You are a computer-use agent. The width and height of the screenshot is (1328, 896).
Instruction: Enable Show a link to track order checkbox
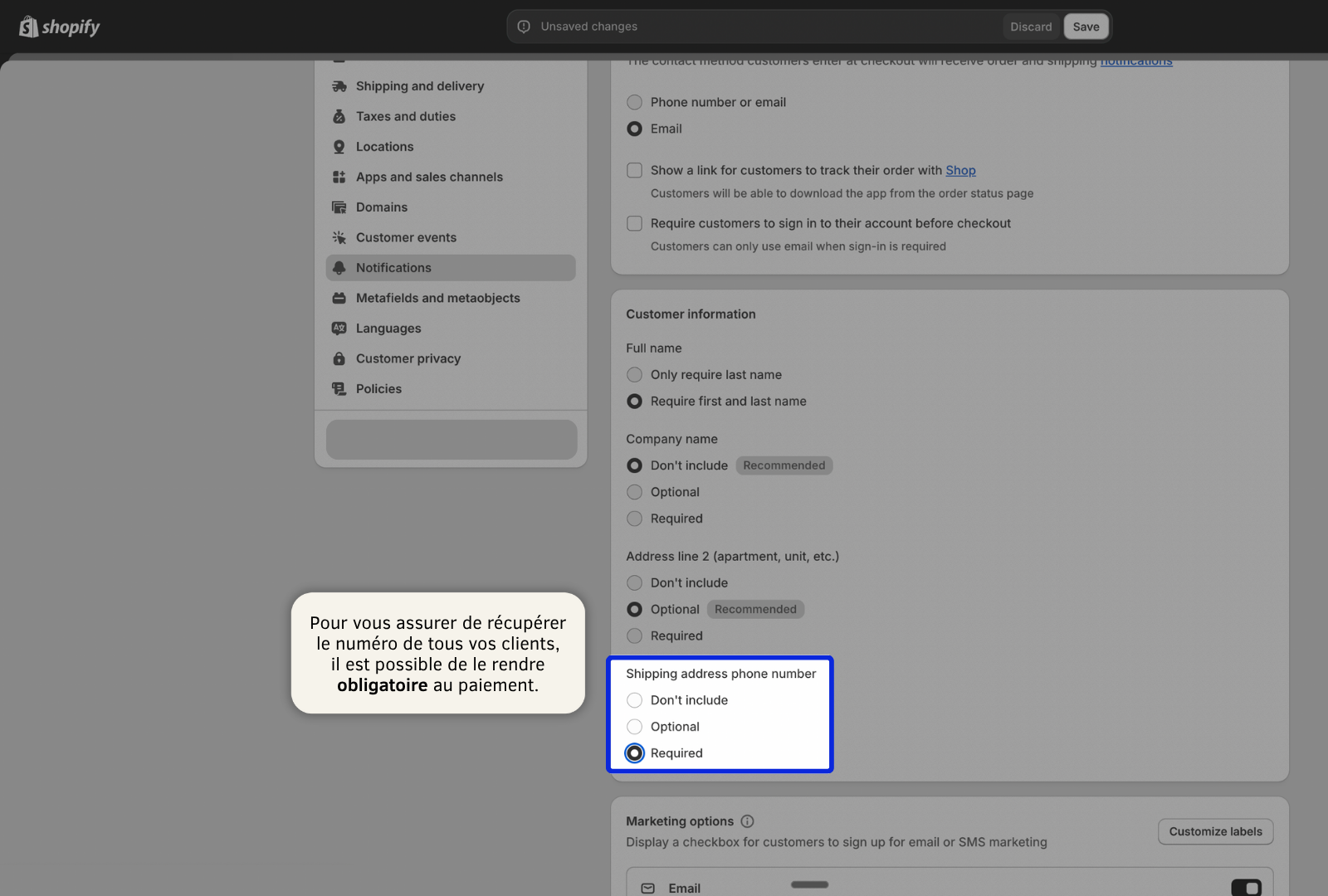(x=635, y=171)
